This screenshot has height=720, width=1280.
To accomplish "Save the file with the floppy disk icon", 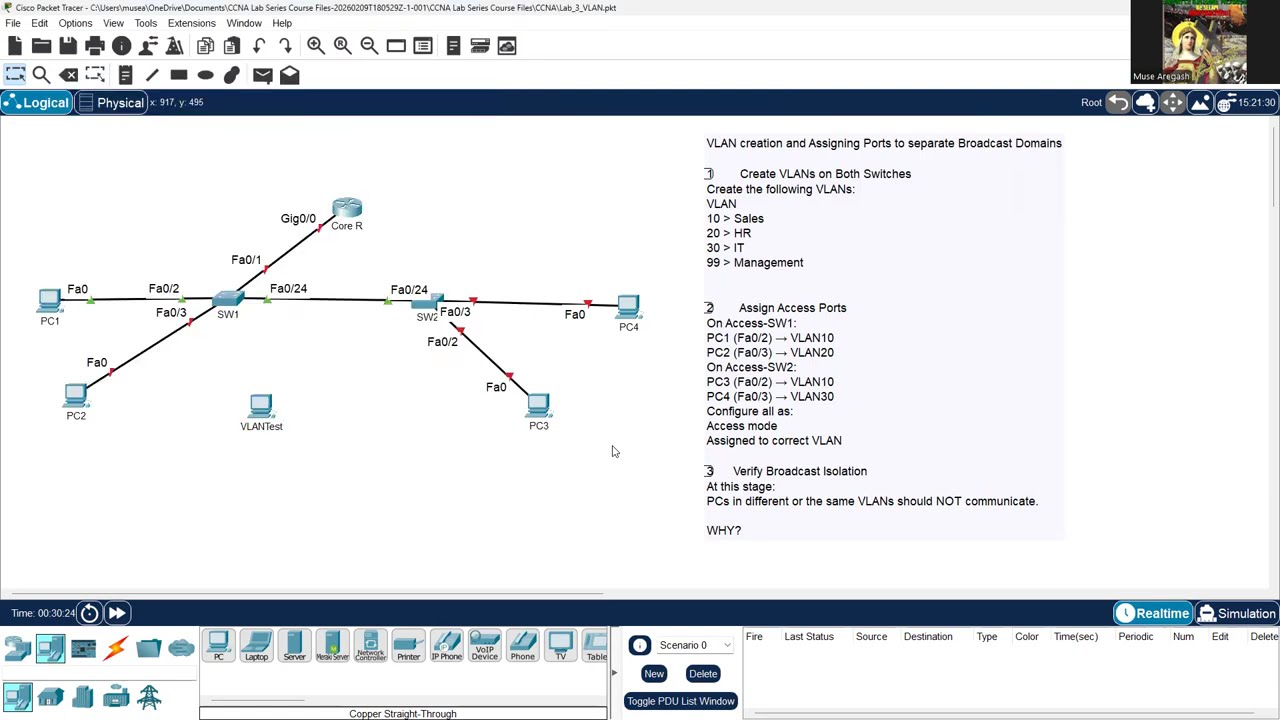I will [x=68, y=46].
